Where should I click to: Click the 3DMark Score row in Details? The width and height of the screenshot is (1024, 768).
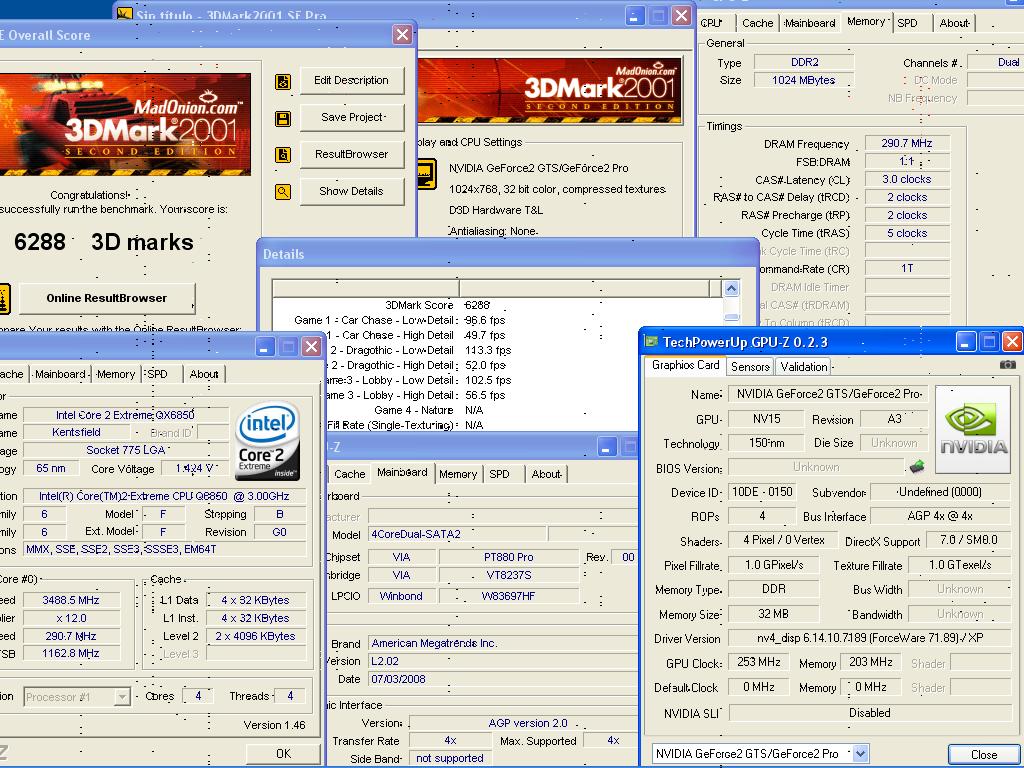click(498, 305)
